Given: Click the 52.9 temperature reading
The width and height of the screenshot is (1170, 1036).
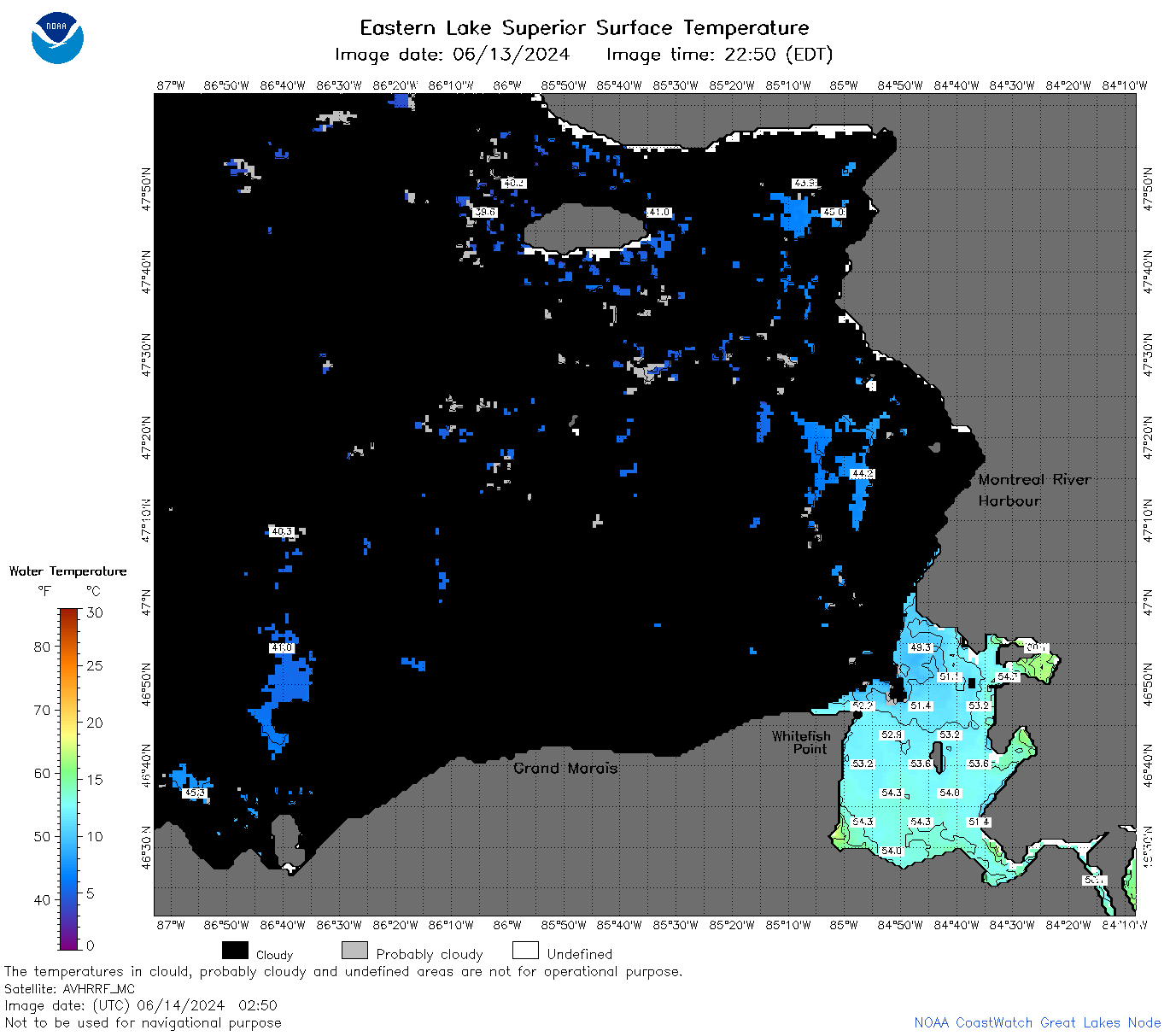Looking at the screenshot, I should pos(892,735).
